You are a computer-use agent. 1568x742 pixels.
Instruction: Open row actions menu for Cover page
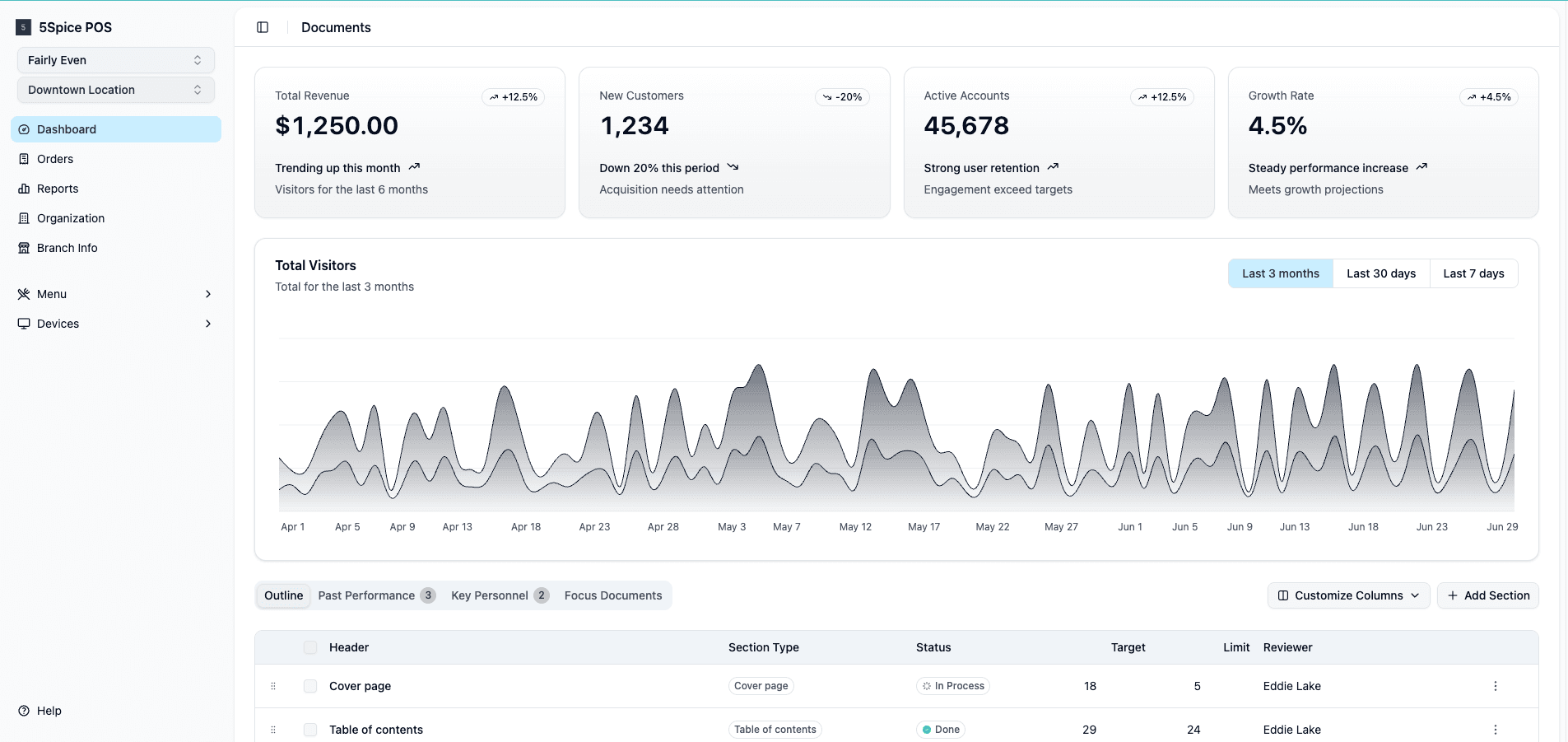click(x=1495, y=686)
